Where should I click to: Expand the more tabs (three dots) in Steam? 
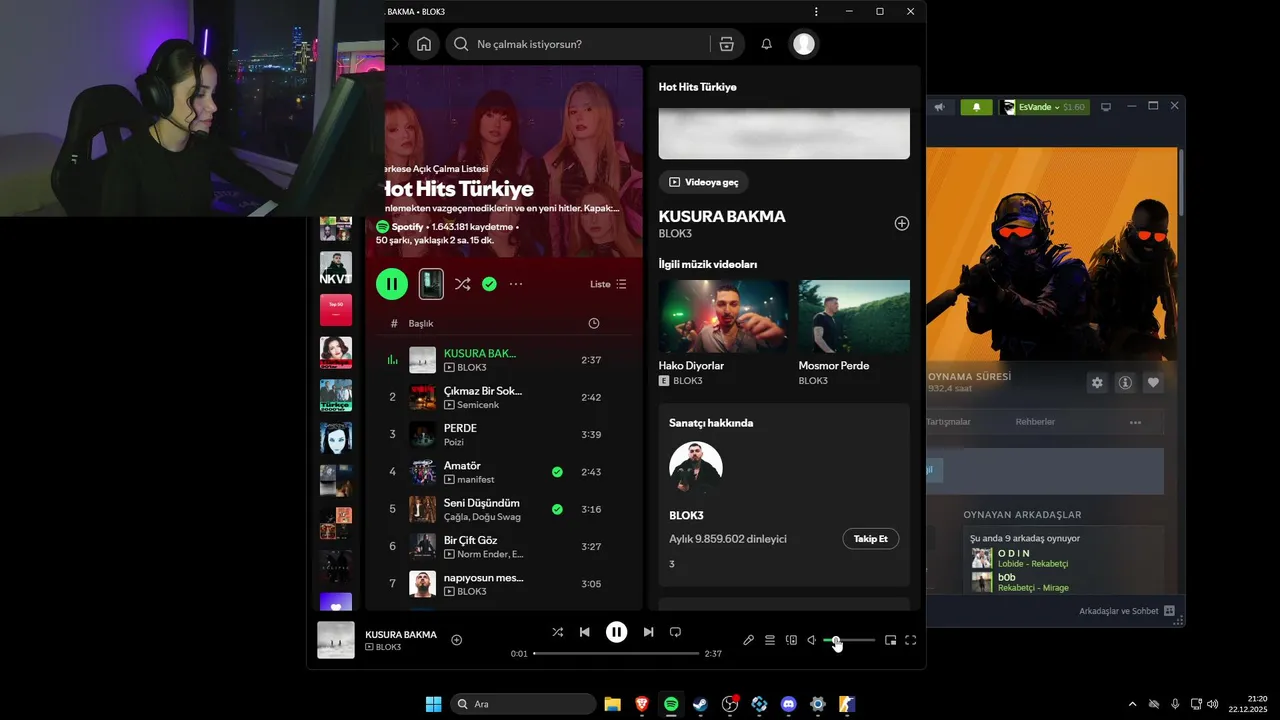point(1135,422)
